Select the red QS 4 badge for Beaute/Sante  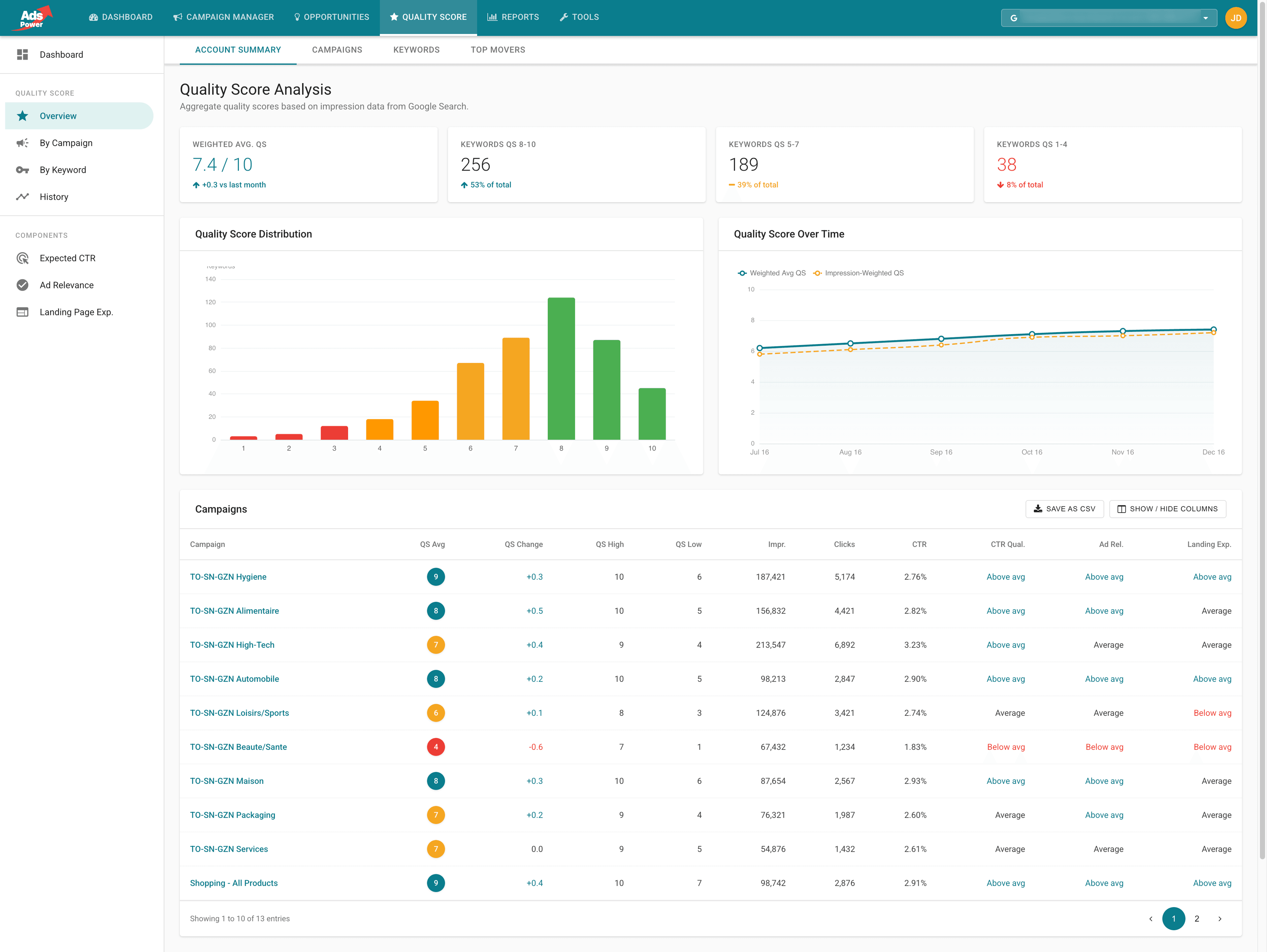[x=436, y=746]
